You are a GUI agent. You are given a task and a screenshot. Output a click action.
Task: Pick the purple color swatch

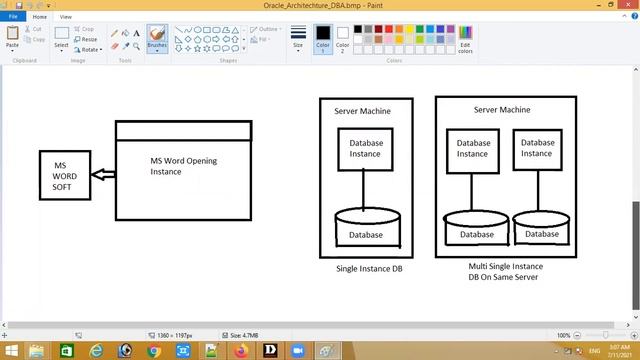451,29
